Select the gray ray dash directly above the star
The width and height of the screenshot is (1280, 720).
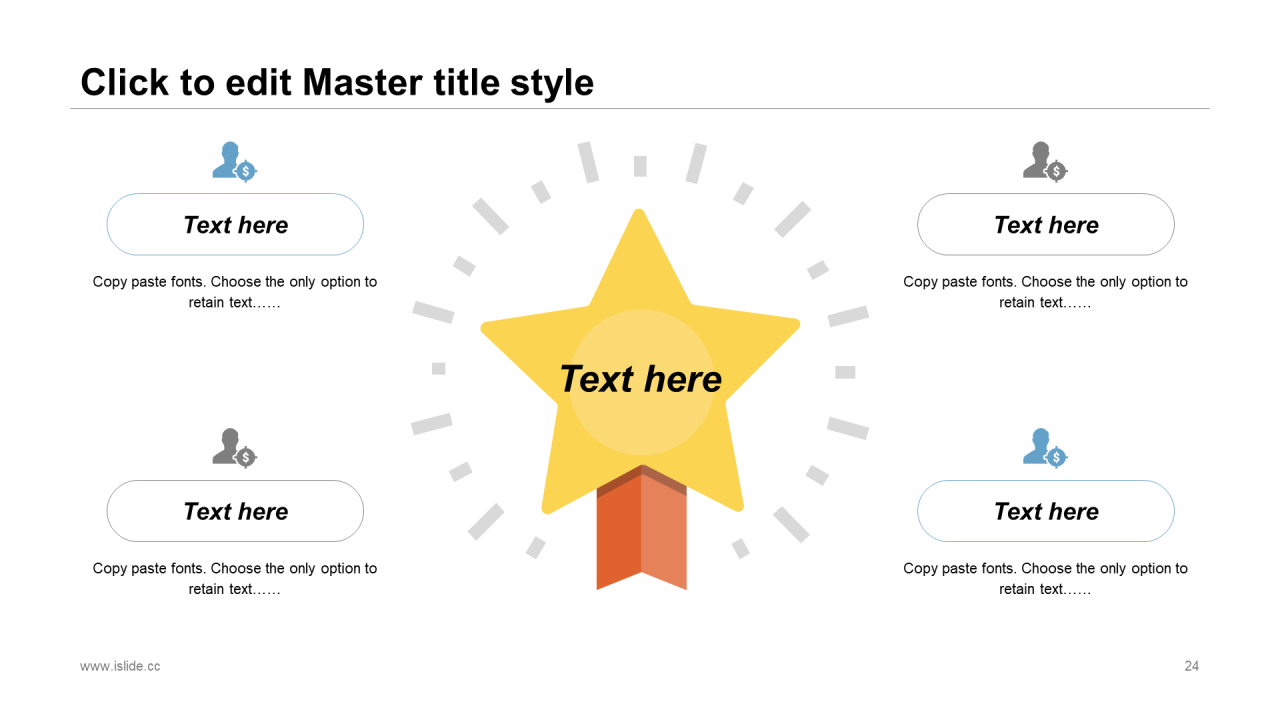pyautogui.click(x=640, y=166)
